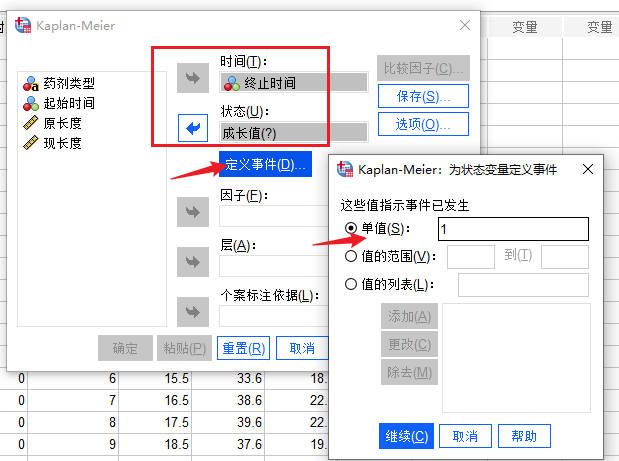Click the 终止时间 entry in the time field
The image size is (619, 461).
pyautogui.click(x=293, y=83)
